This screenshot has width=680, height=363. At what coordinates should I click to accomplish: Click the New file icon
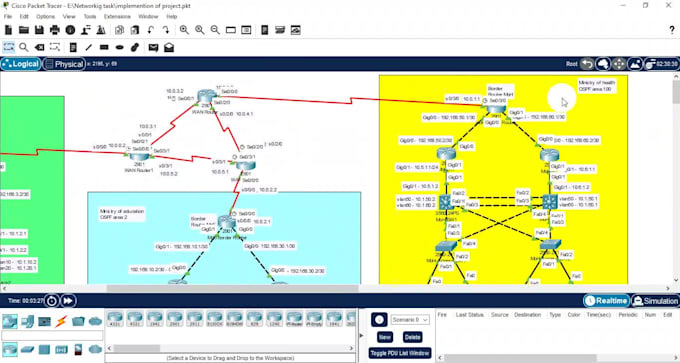point(9,30)
